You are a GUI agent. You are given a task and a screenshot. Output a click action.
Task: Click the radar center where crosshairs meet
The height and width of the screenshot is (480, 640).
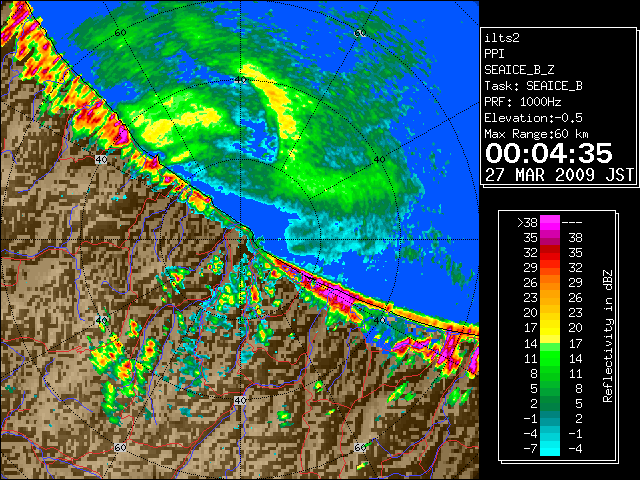point(240,240)
